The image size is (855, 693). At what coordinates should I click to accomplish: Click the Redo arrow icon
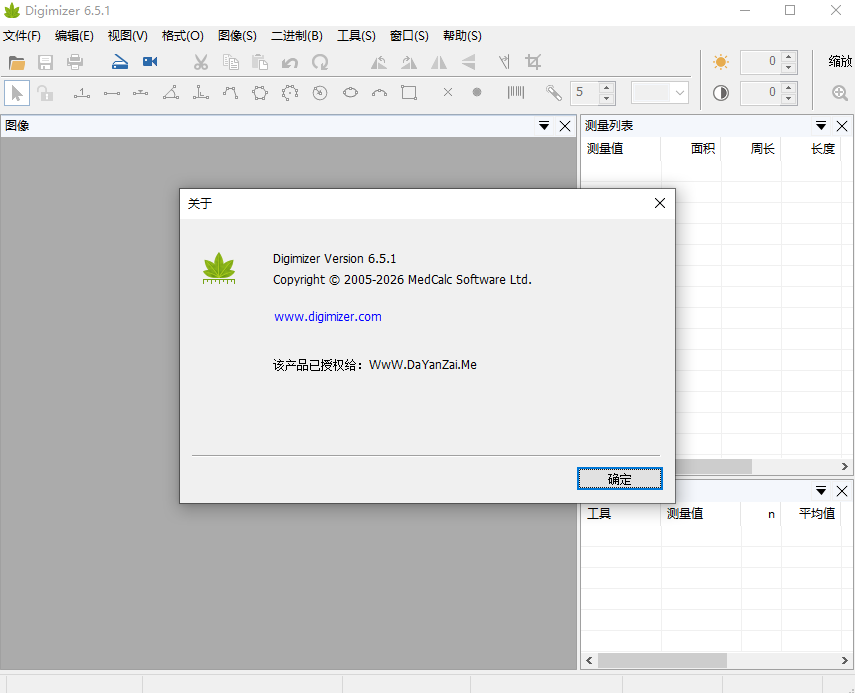(x=320, y=62)
